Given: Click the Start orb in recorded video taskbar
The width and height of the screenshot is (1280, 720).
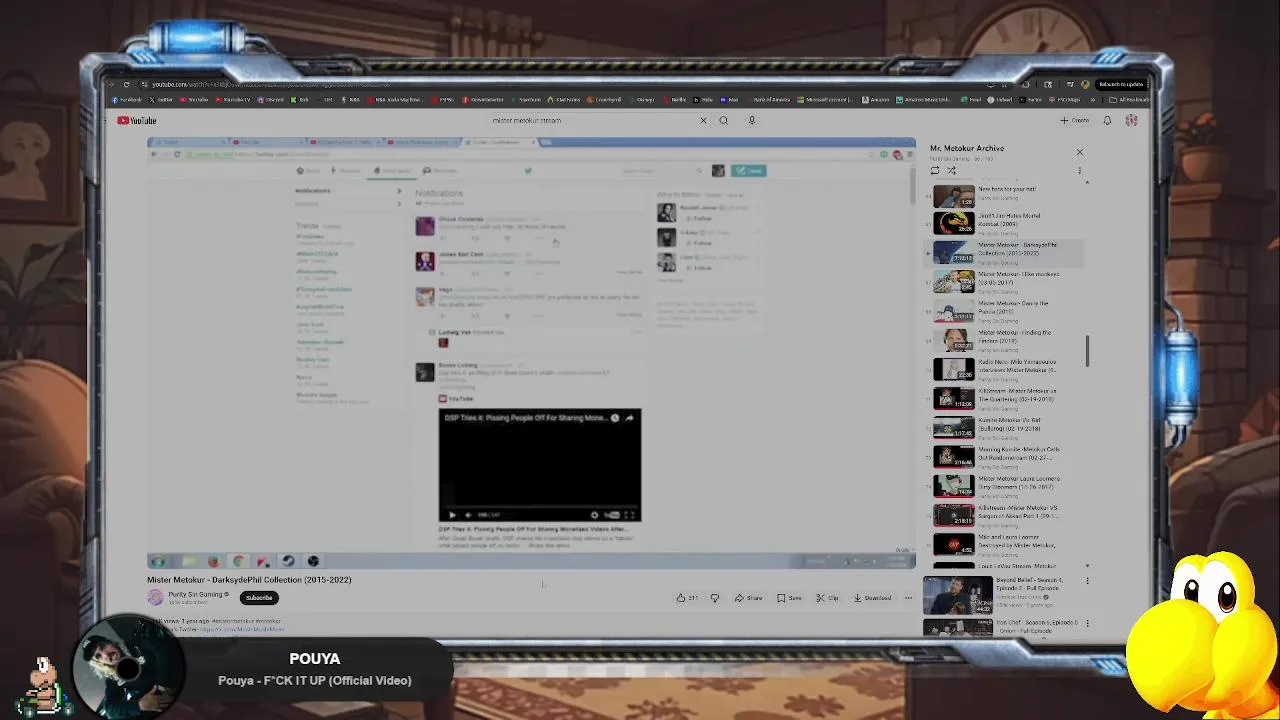Looking at the screenshot, I should coord(158,561).
